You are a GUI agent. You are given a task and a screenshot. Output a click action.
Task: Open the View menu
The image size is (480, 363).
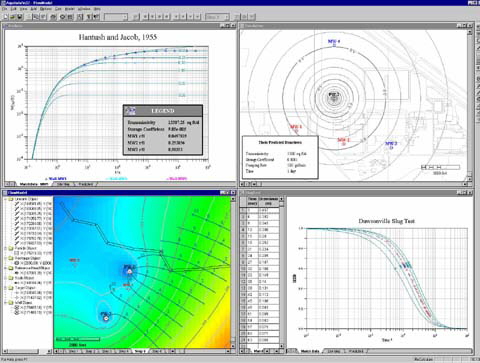point(23,9)
